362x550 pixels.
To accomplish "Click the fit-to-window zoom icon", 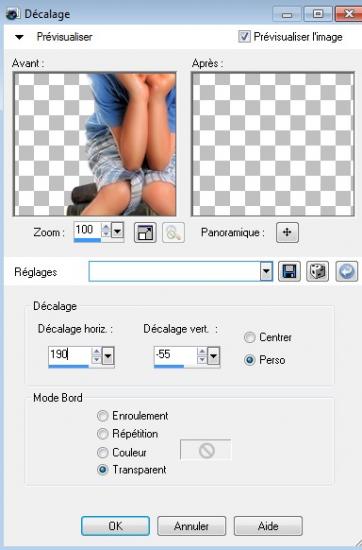I will pyautogui.click(x=145, y=232).
